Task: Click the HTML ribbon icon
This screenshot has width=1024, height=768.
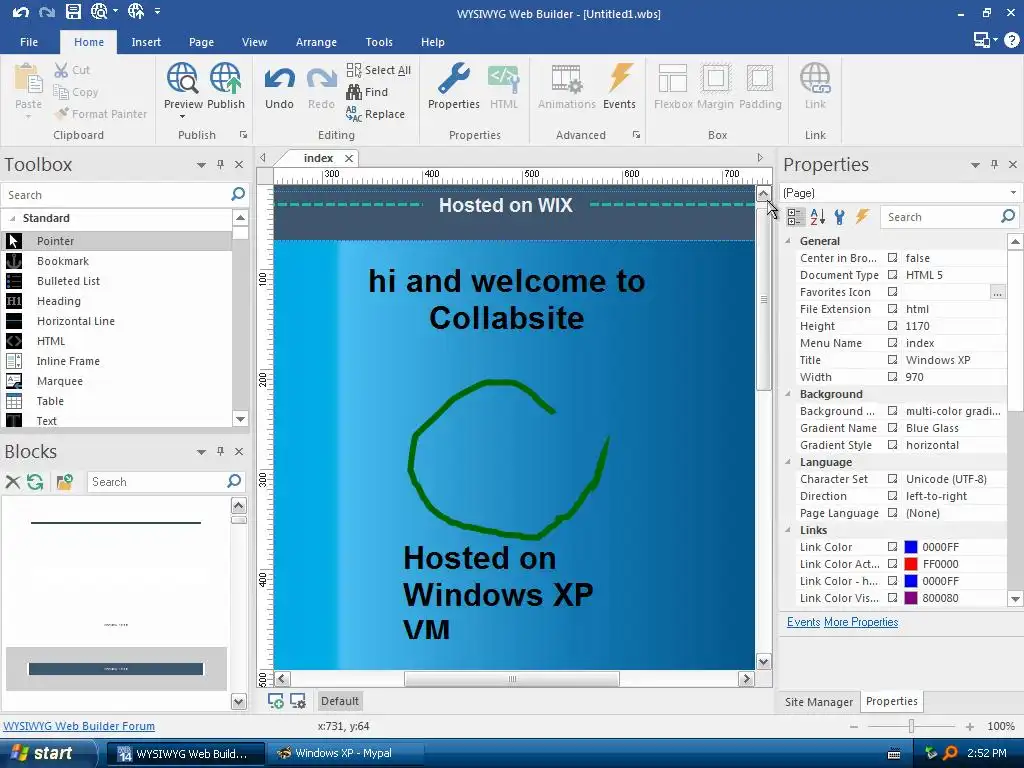Action: point(504,78)
